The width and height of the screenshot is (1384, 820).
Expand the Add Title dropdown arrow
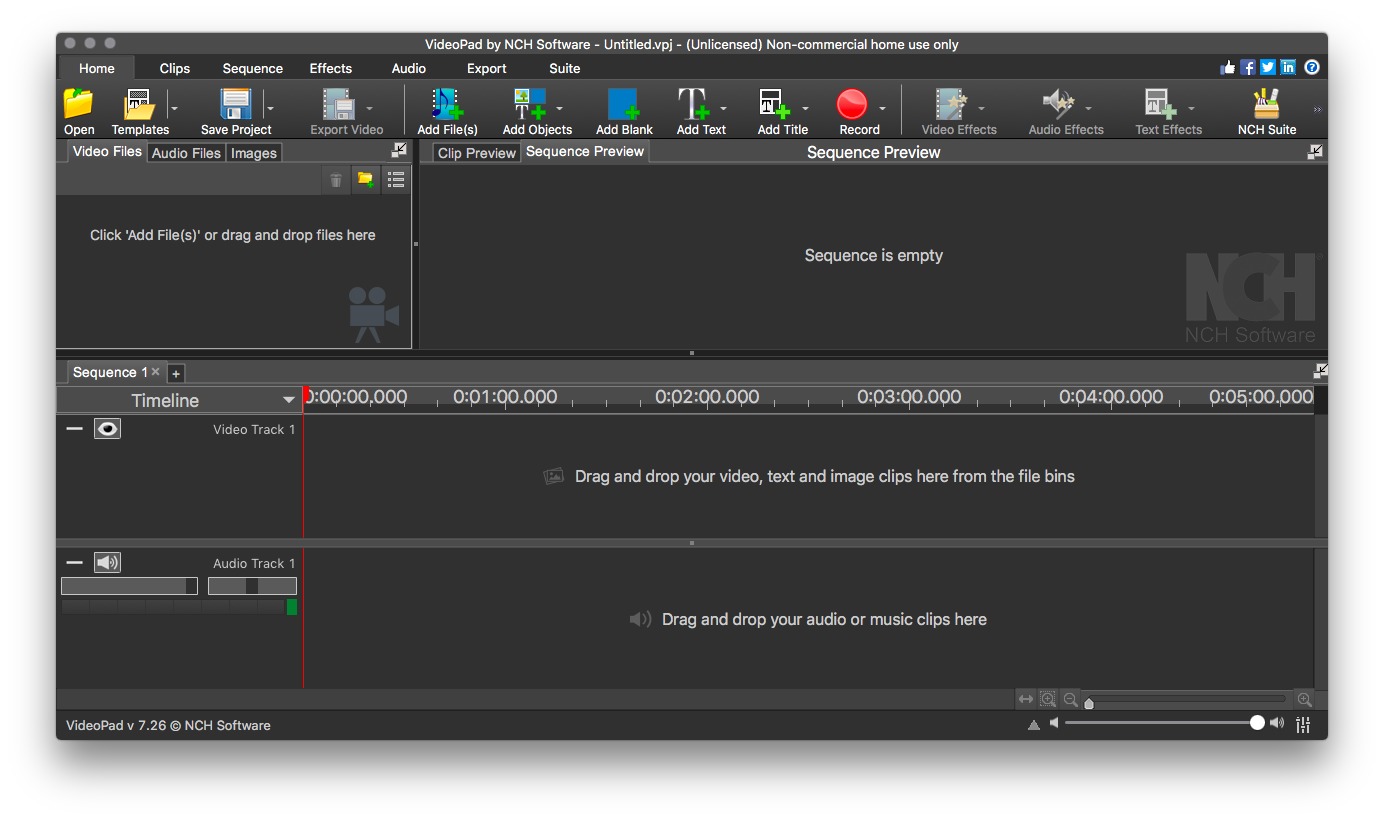pos(805,108)
